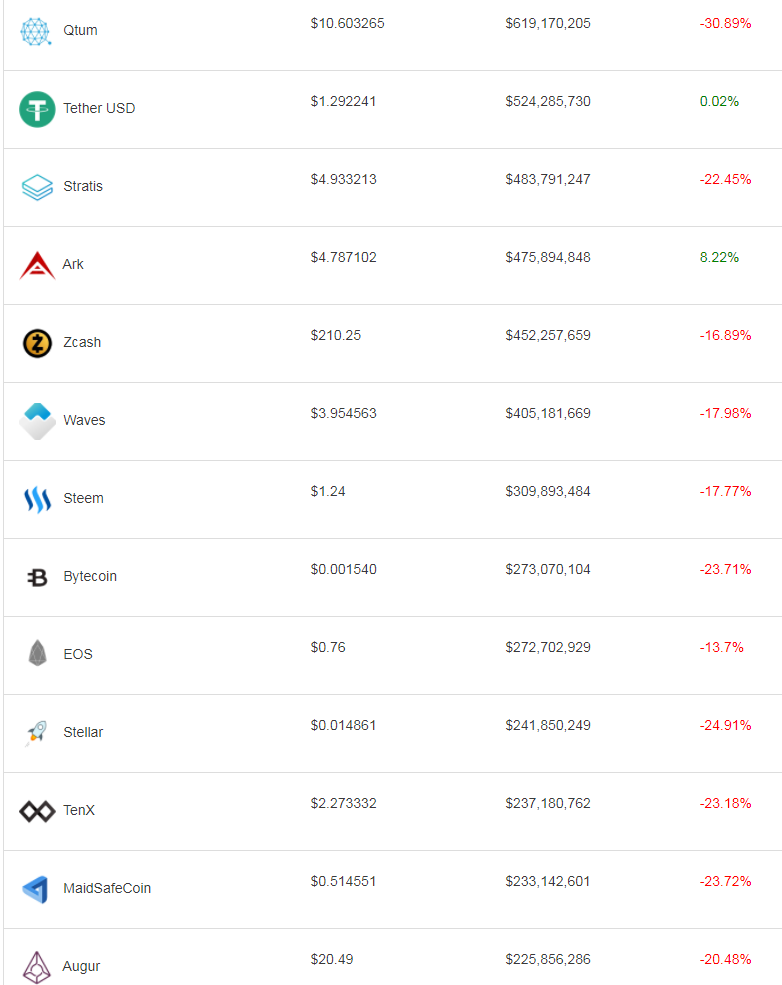Click Tether USD market cap $524,285,730

(x=548, y=101)
